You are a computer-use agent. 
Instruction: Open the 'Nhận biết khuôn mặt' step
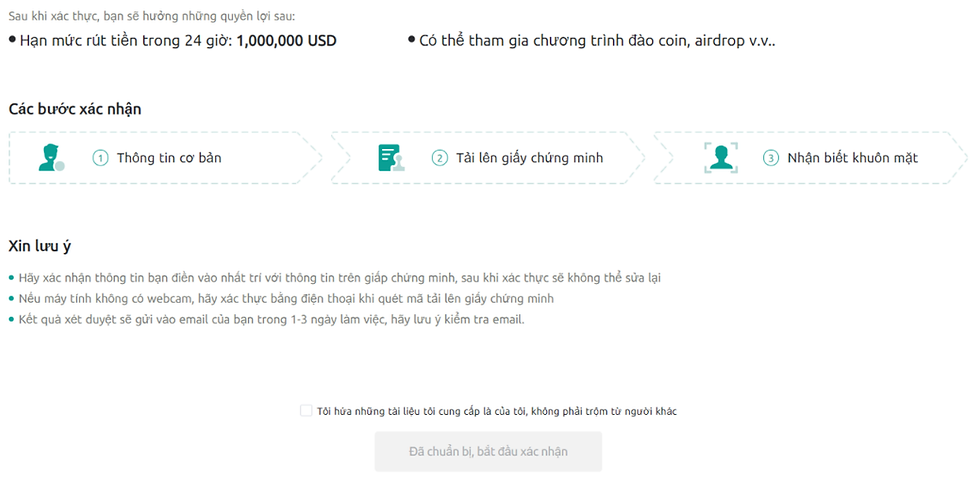coord(852,158)
